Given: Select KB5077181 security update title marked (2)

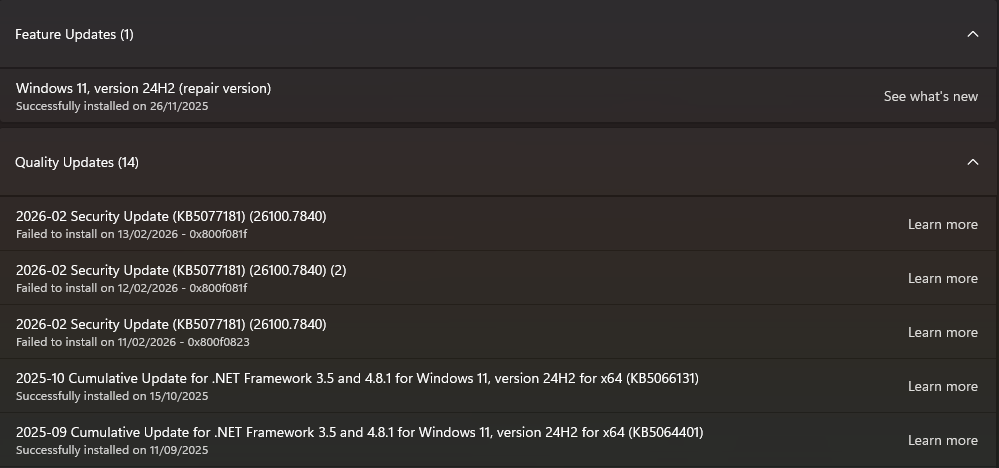Looking at the screenshot, I should pyautogui.click(x=181, y=270).
